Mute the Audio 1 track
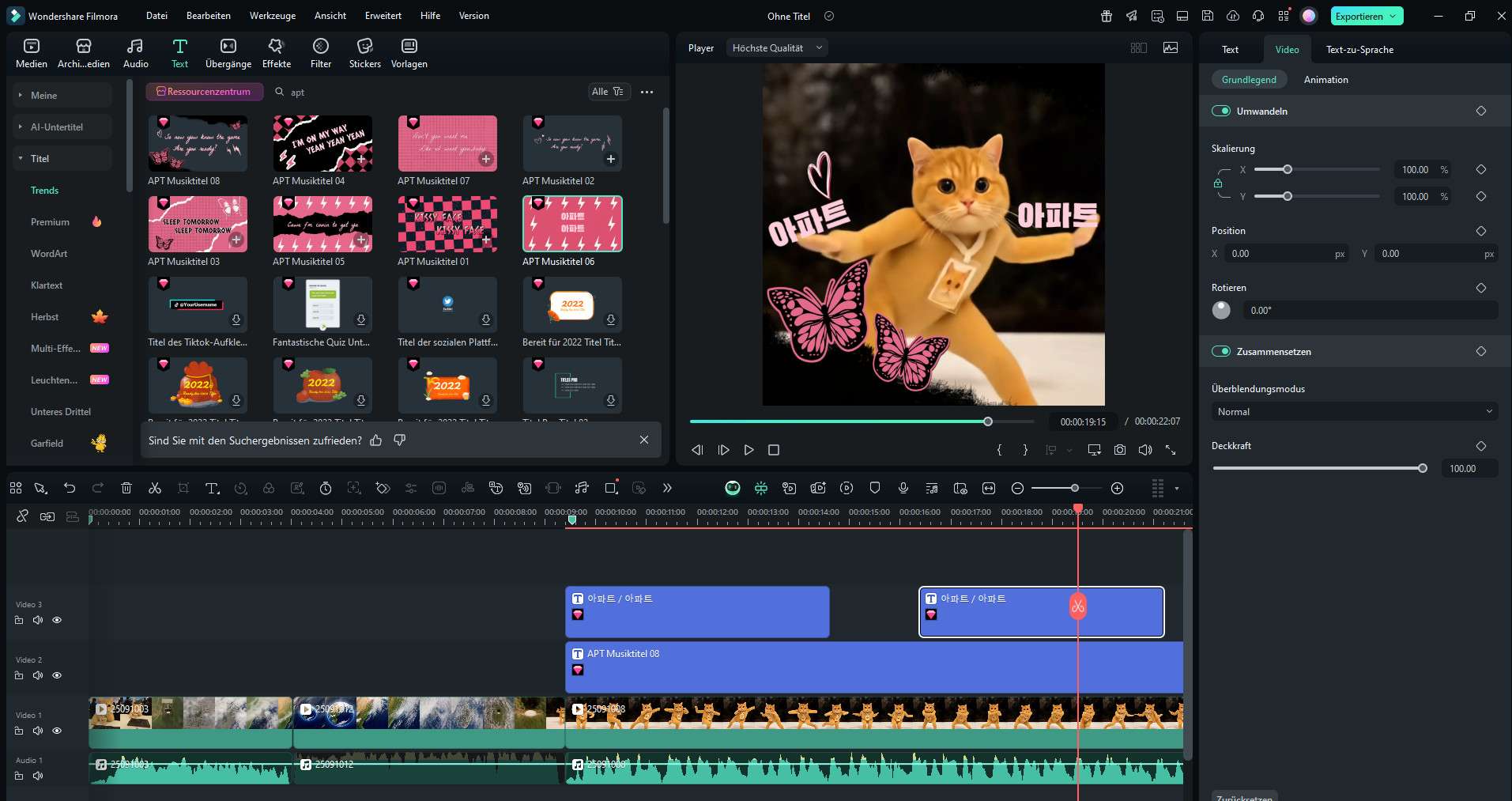Image resolution: width=1512 pixels, height=801 pixels. coord(38,776)
